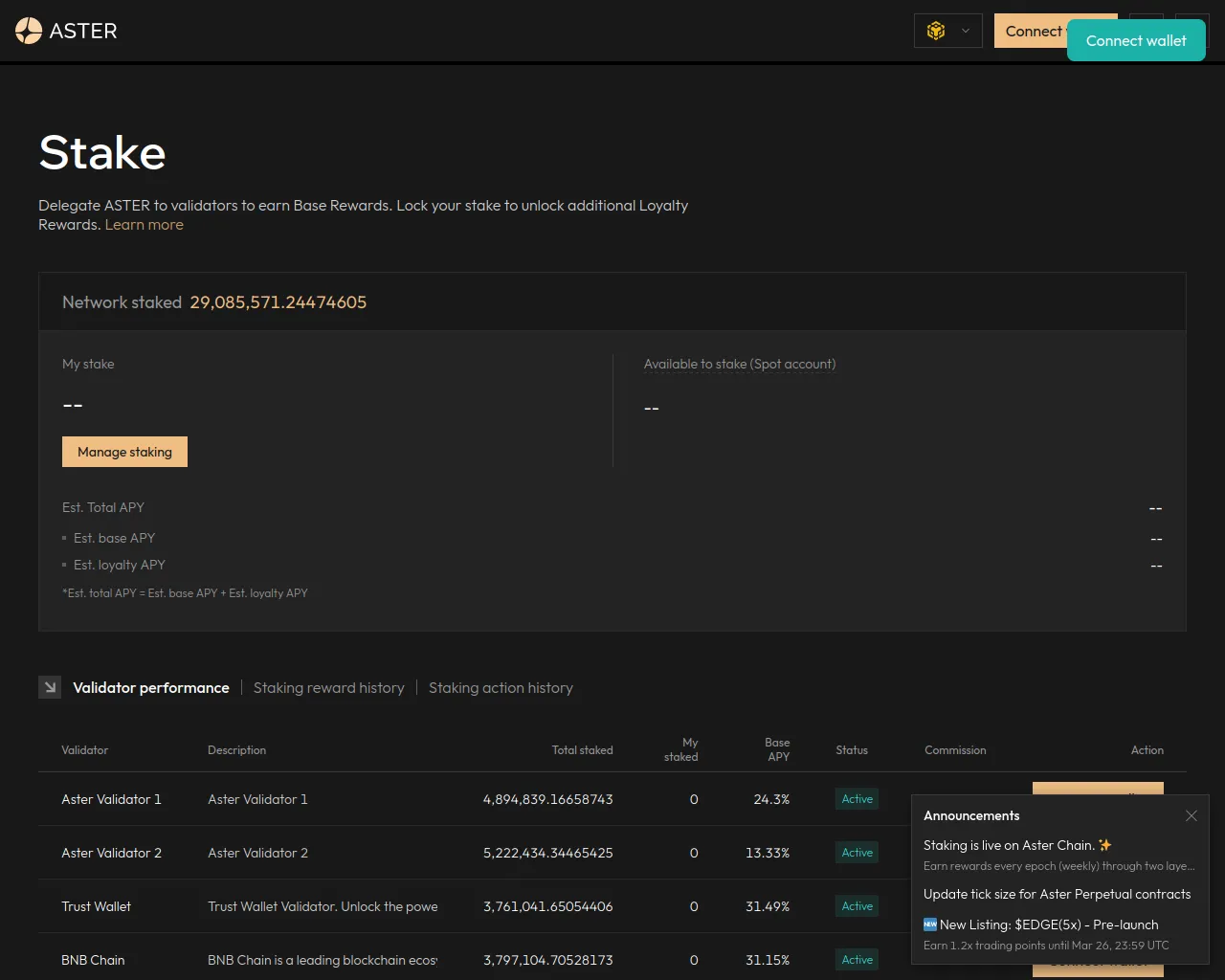Click the arrow icon beside Validator performance
The image size is (1225, 980).
[x=50, y=687]
